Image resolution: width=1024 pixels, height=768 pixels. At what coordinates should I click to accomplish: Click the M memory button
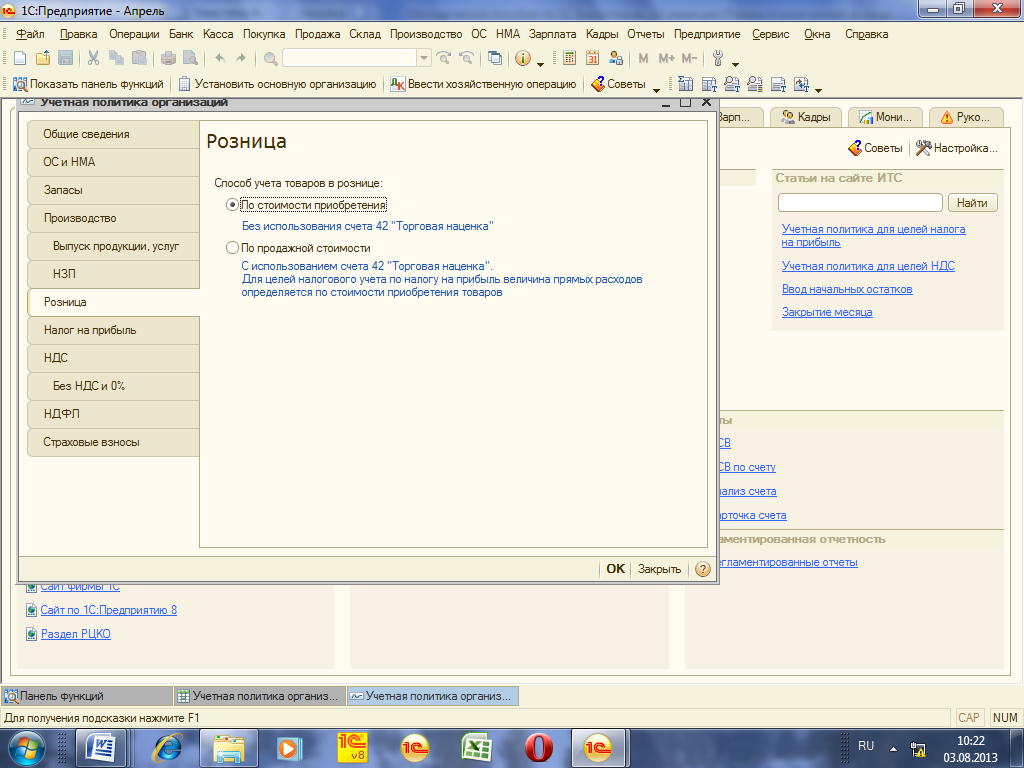tap(643, 58)
